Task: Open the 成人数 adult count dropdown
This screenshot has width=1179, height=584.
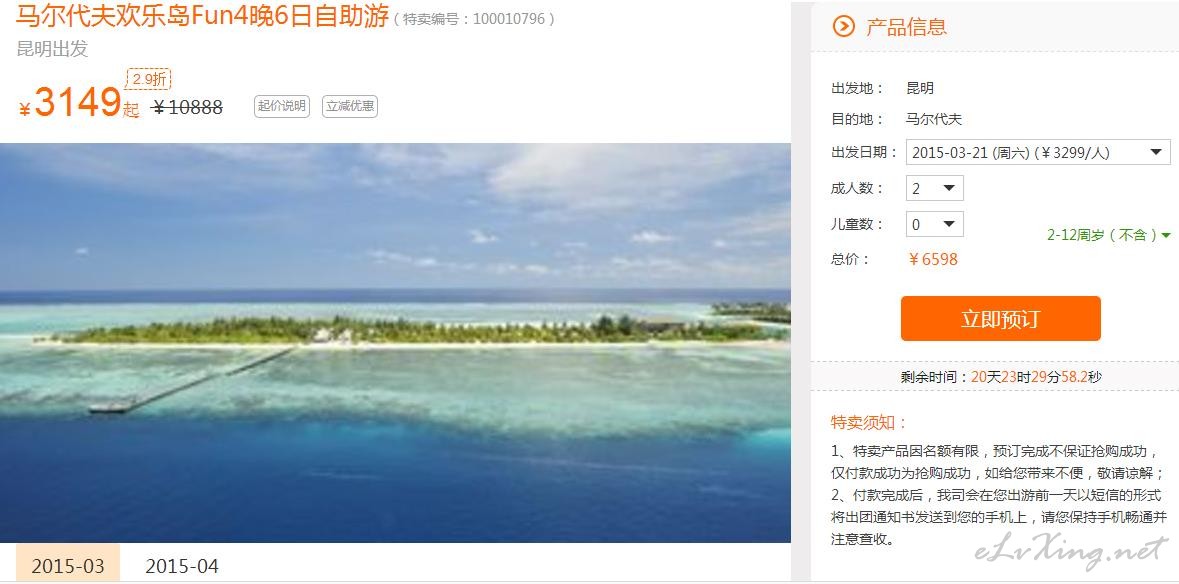Action: click(934, 188)
